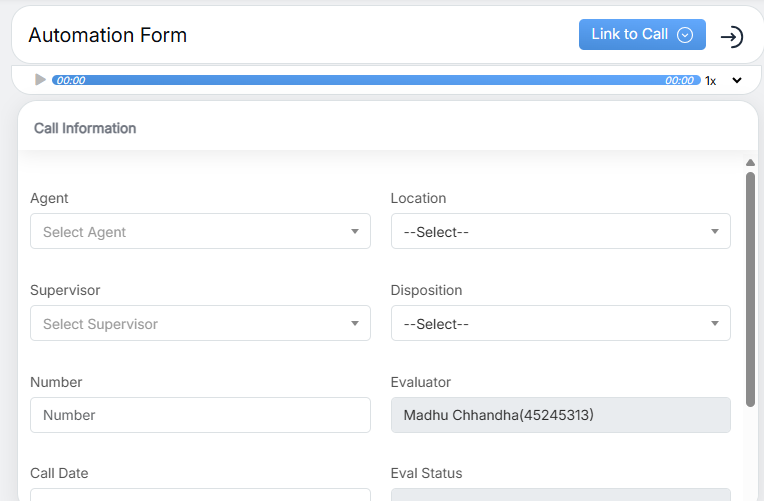Click the Link to Call button
This screenshot has width=764, height=501.
click(630, 35)
